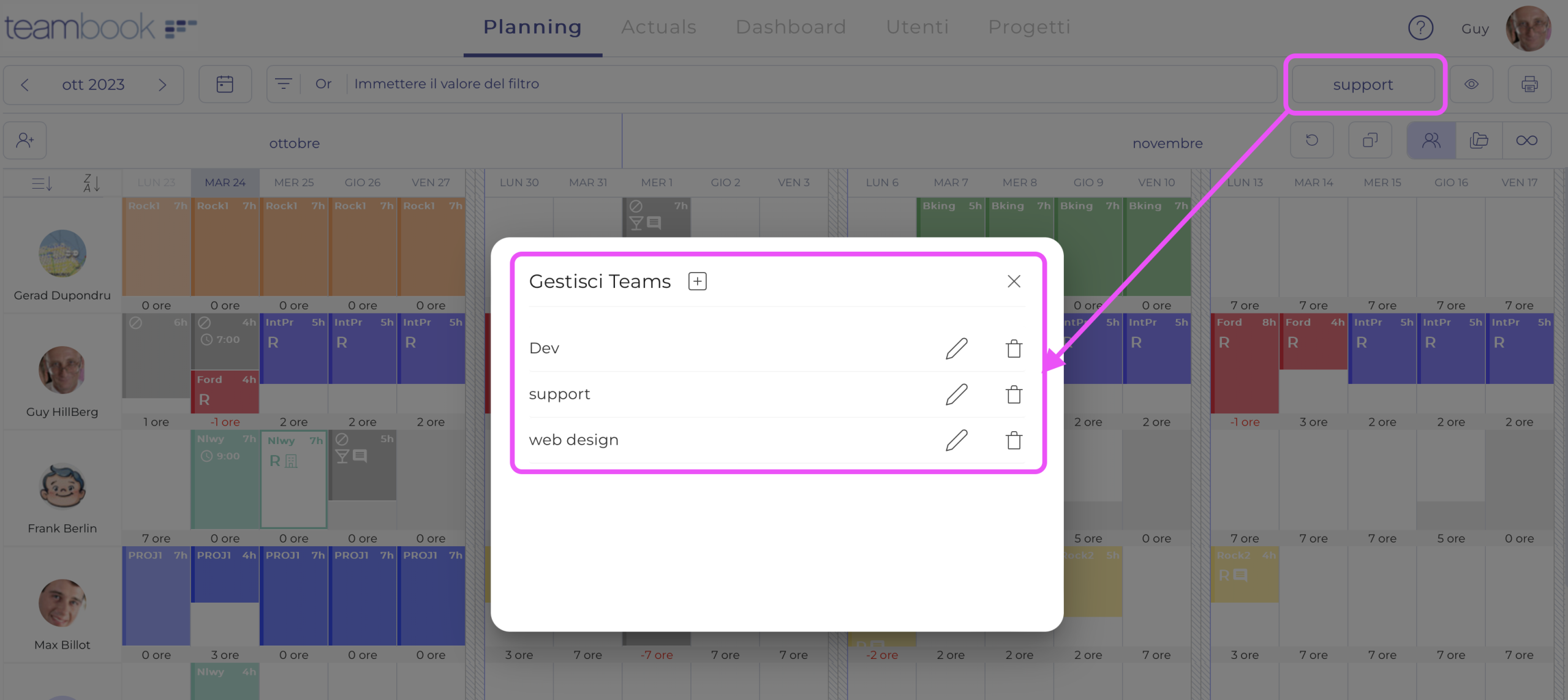
Task: Close the Gestisci Teams dialog
Action: click(1014, 281)
